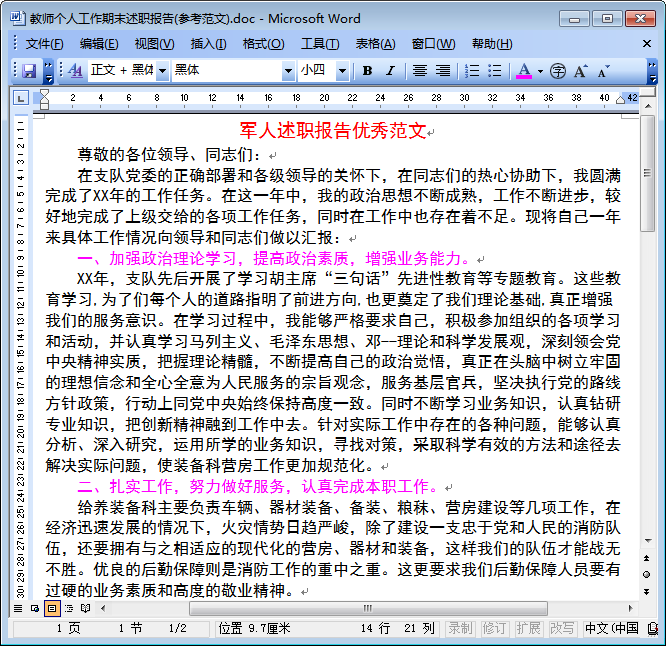Image resolution: width=666 pixels, height=646 pixels.
Task: Open the font name dropdown 黑体
Action: (x=288, y=71)
